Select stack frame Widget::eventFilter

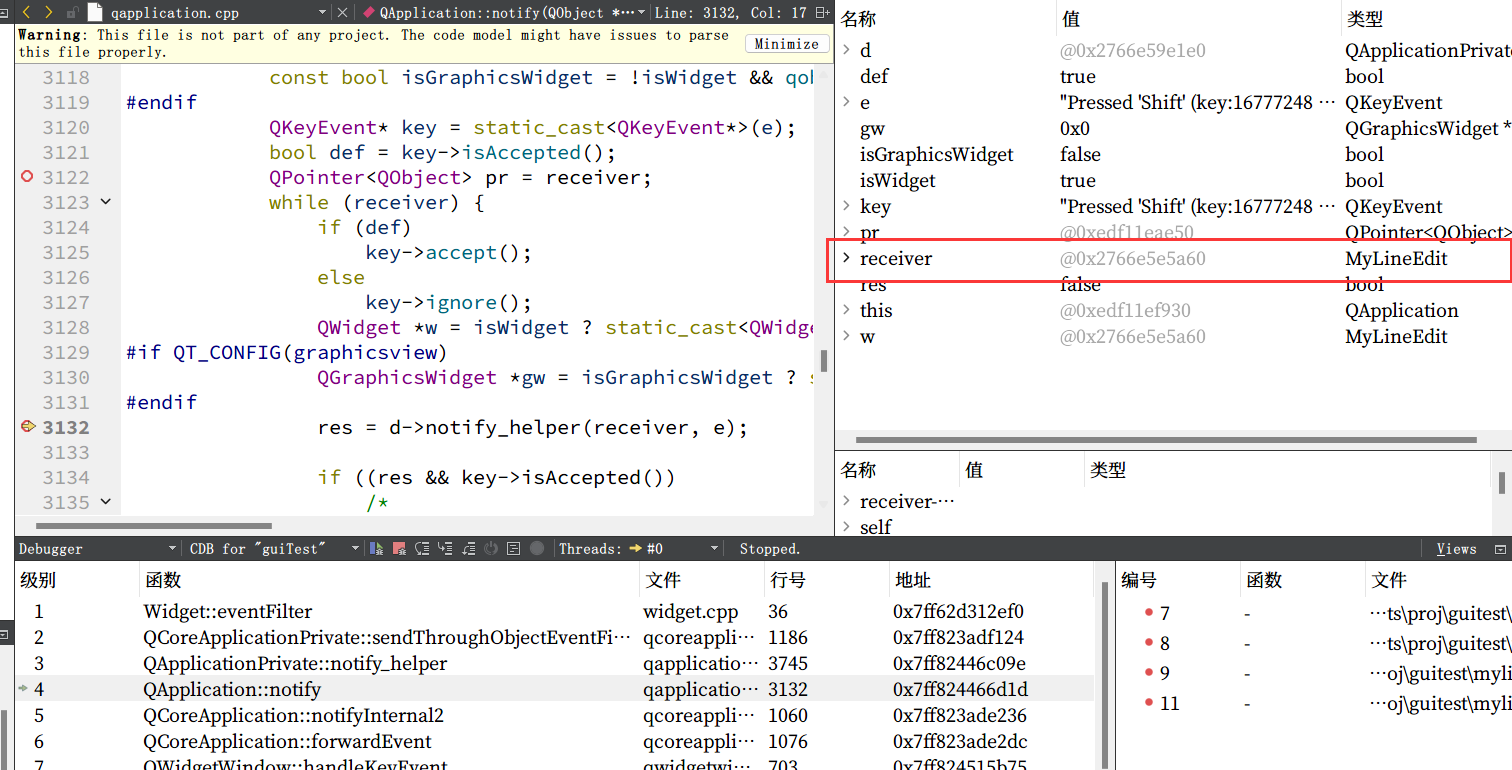point(556,611)
